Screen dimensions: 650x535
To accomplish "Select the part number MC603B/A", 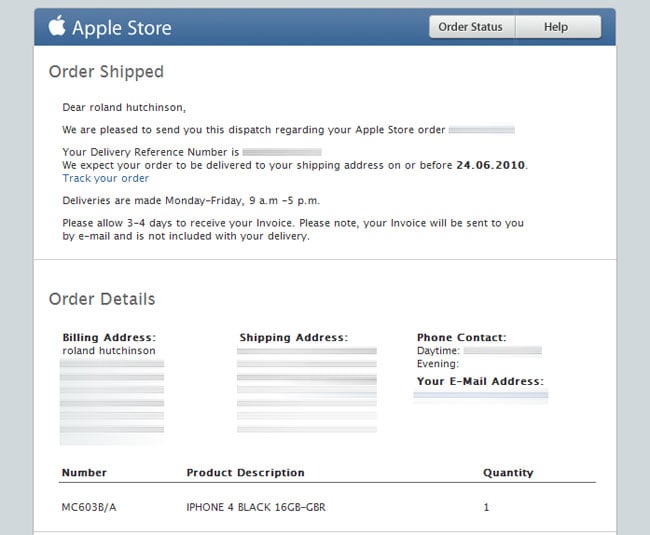I will 89,507.
